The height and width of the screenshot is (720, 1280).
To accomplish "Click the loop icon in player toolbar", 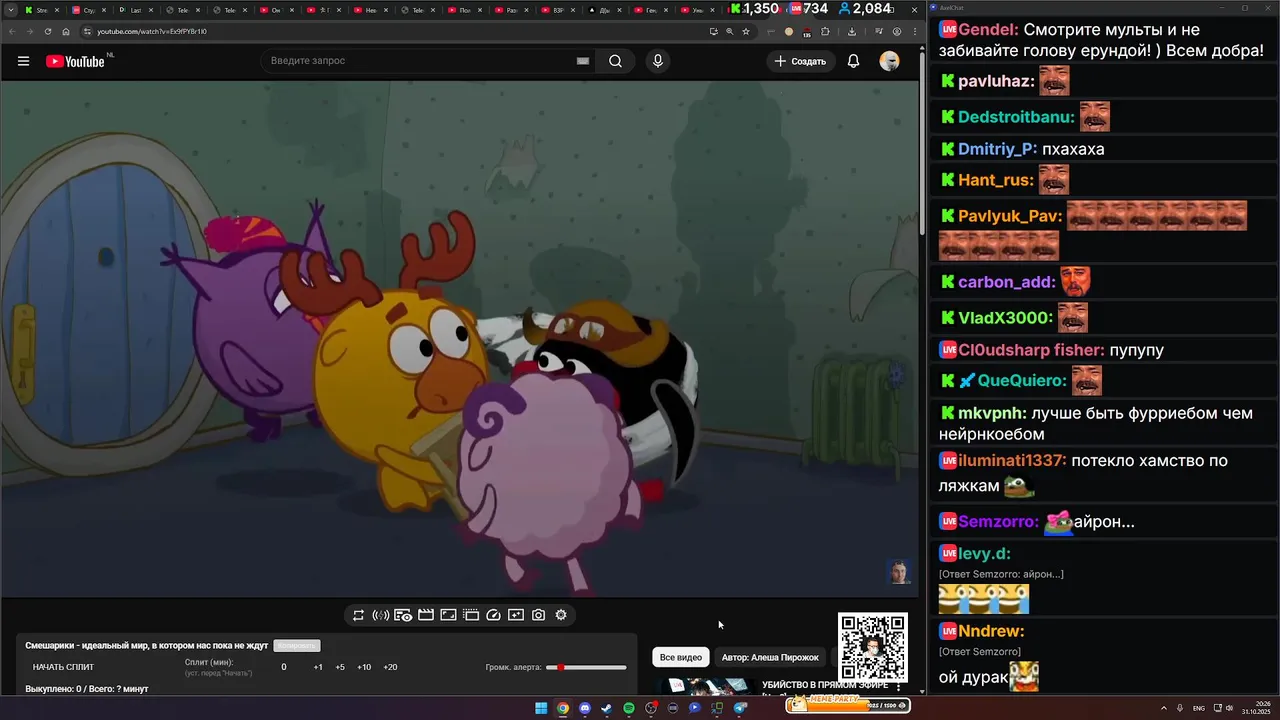I will [358, 615].
